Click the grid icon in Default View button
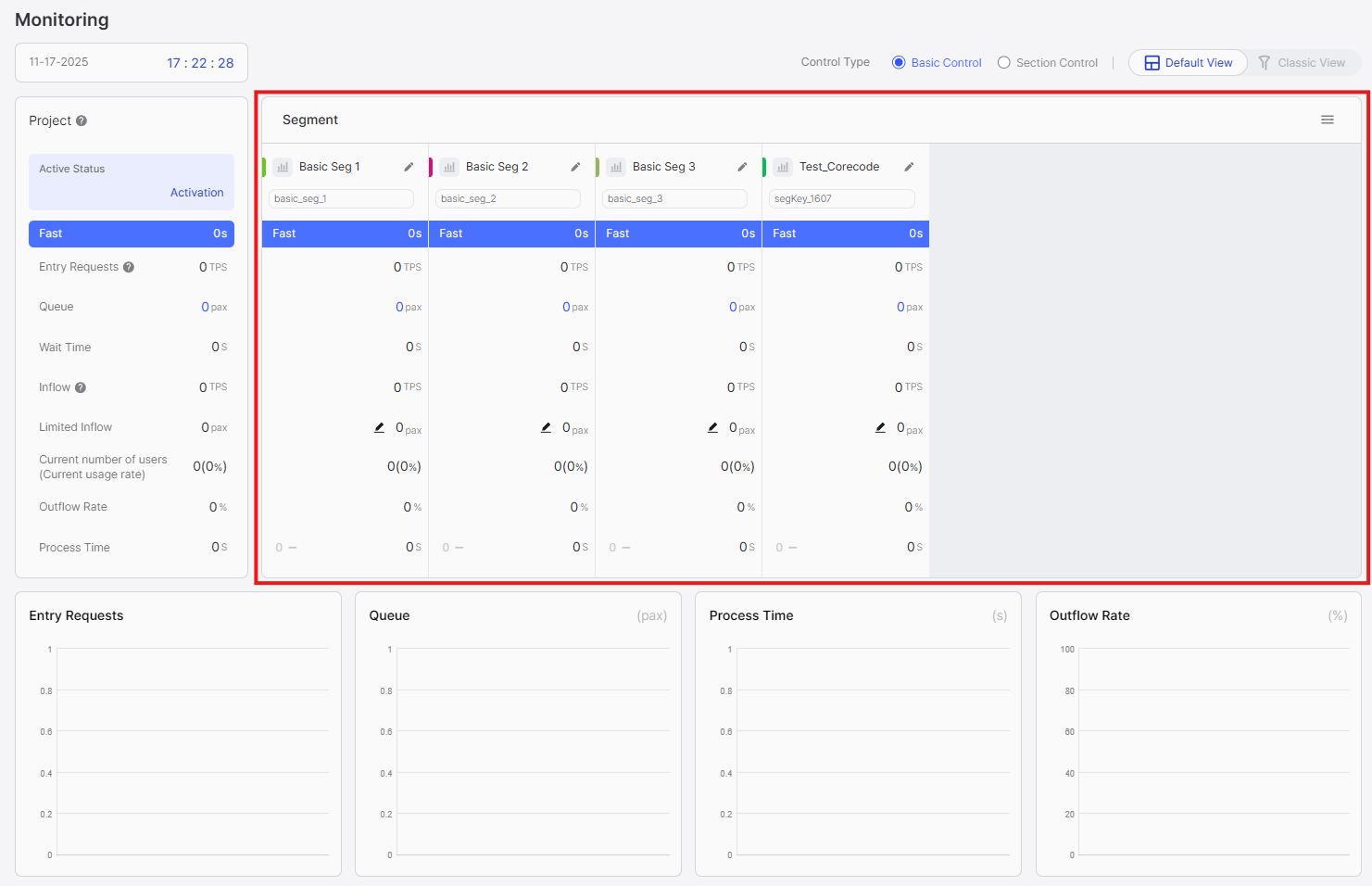 (x=1152, y=62)
